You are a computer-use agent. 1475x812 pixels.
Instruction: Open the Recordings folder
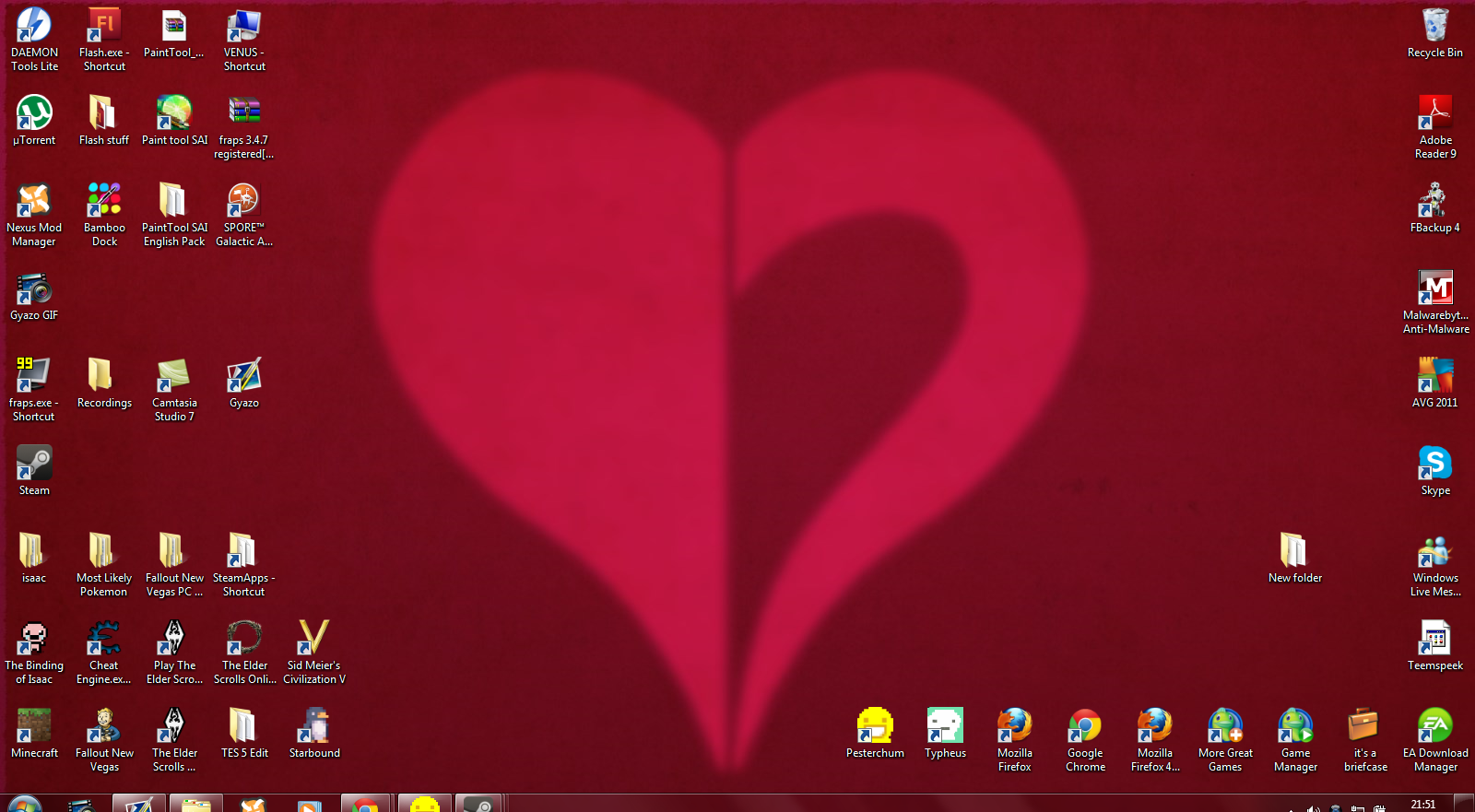click(104, 383)
